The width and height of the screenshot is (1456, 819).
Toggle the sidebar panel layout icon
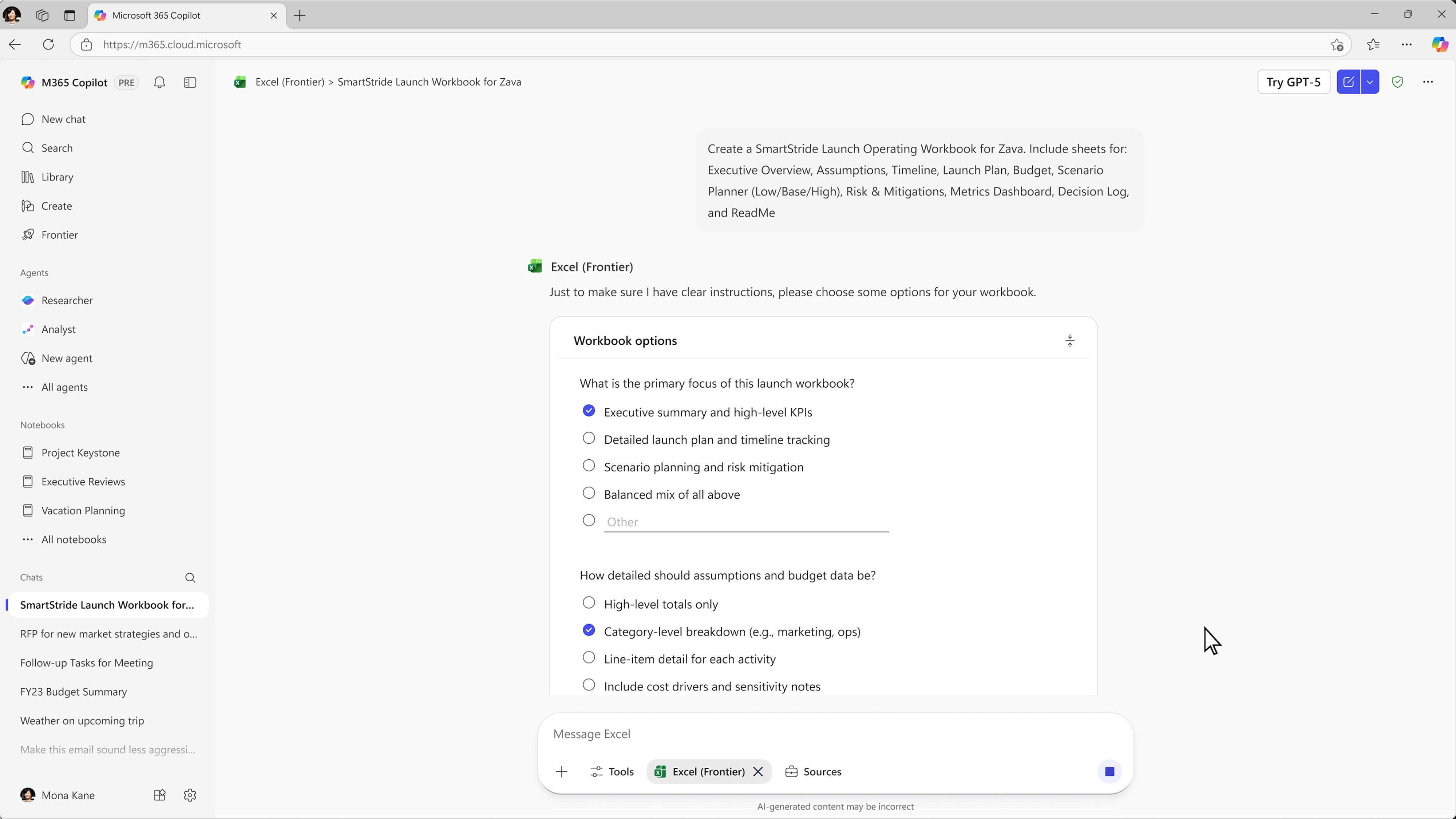[190, 83]
